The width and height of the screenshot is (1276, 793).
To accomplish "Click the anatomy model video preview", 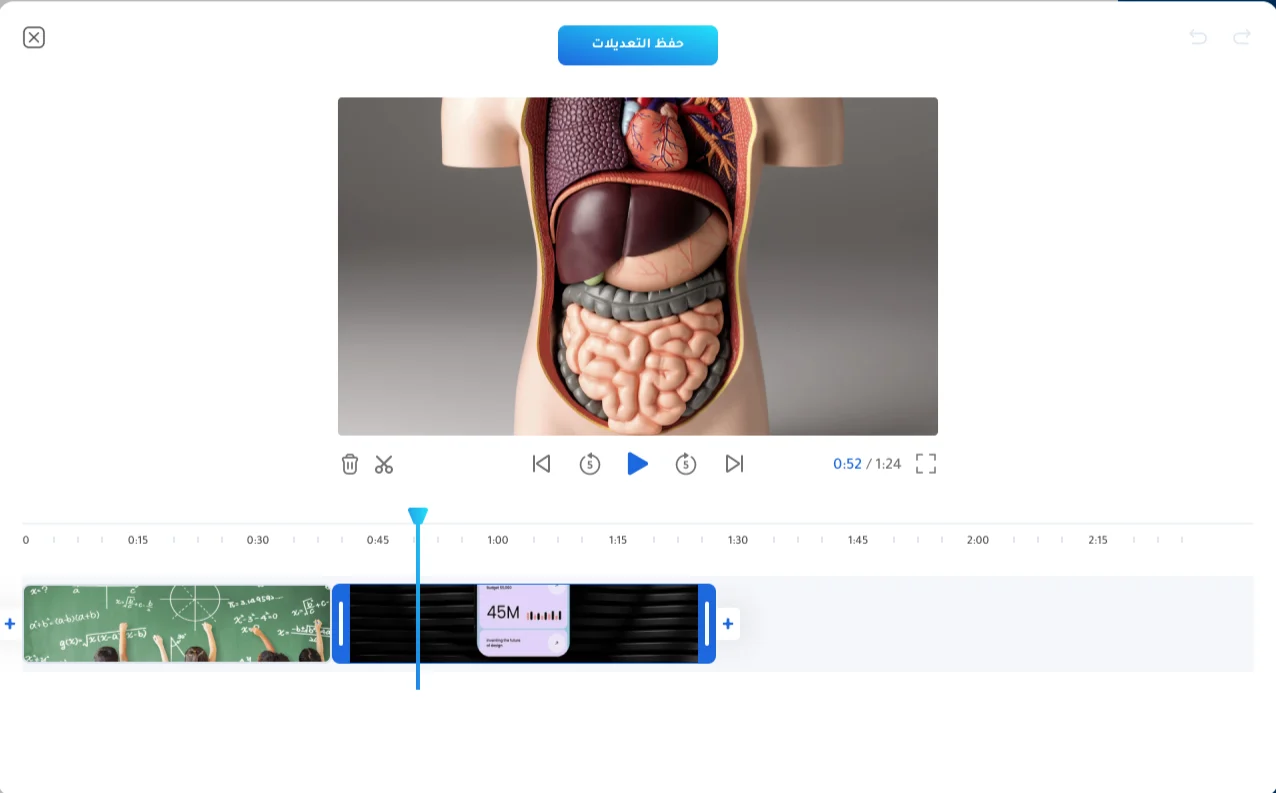I will click(638, 266).
